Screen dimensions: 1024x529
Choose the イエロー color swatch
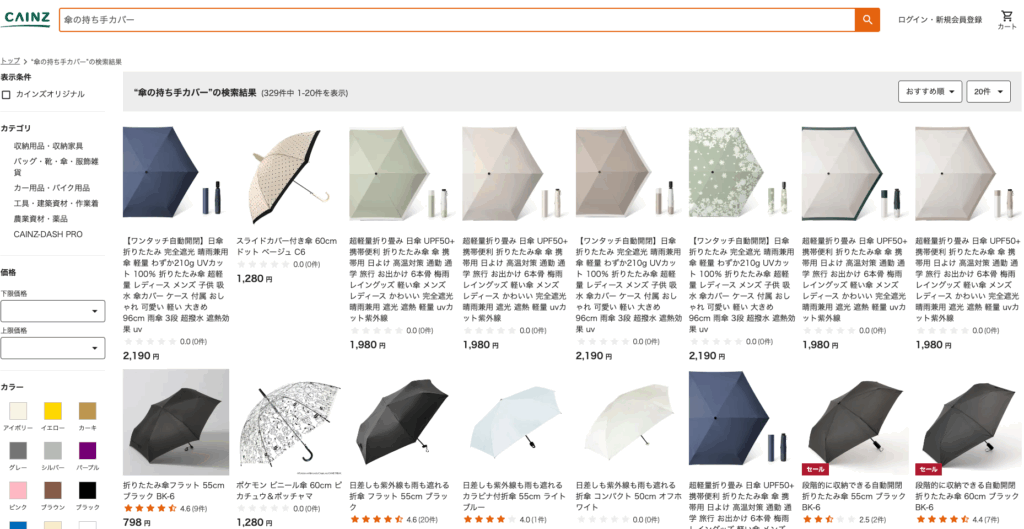tap(53, 411)
